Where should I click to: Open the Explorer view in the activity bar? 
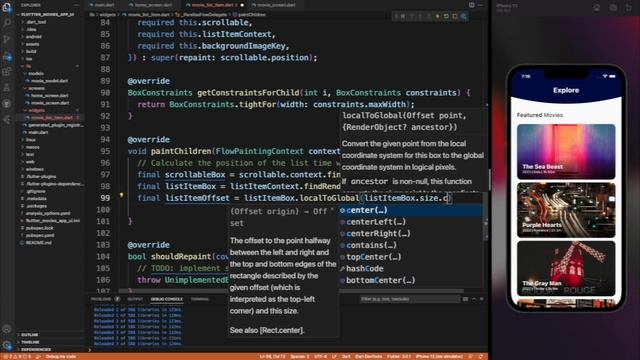7,7
